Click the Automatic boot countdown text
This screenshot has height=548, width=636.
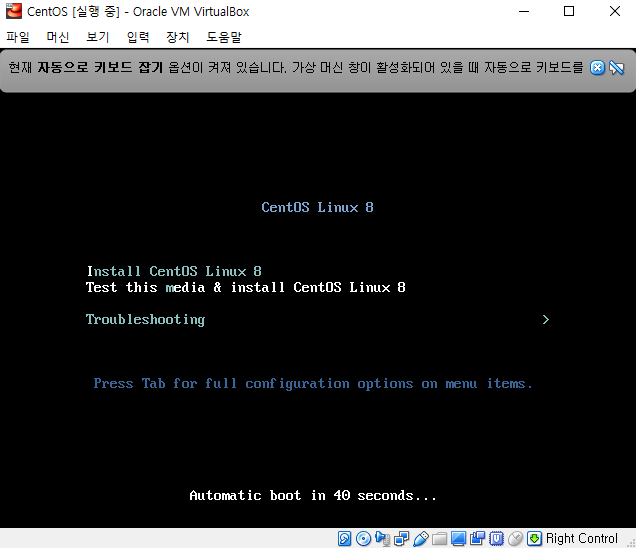[x=313, y=495]
